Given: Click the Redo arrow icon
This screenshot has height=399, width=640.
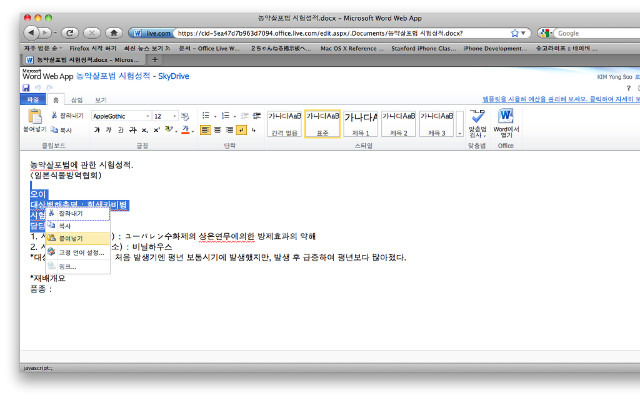Looking at the screenshot, I should click(50, 88).
